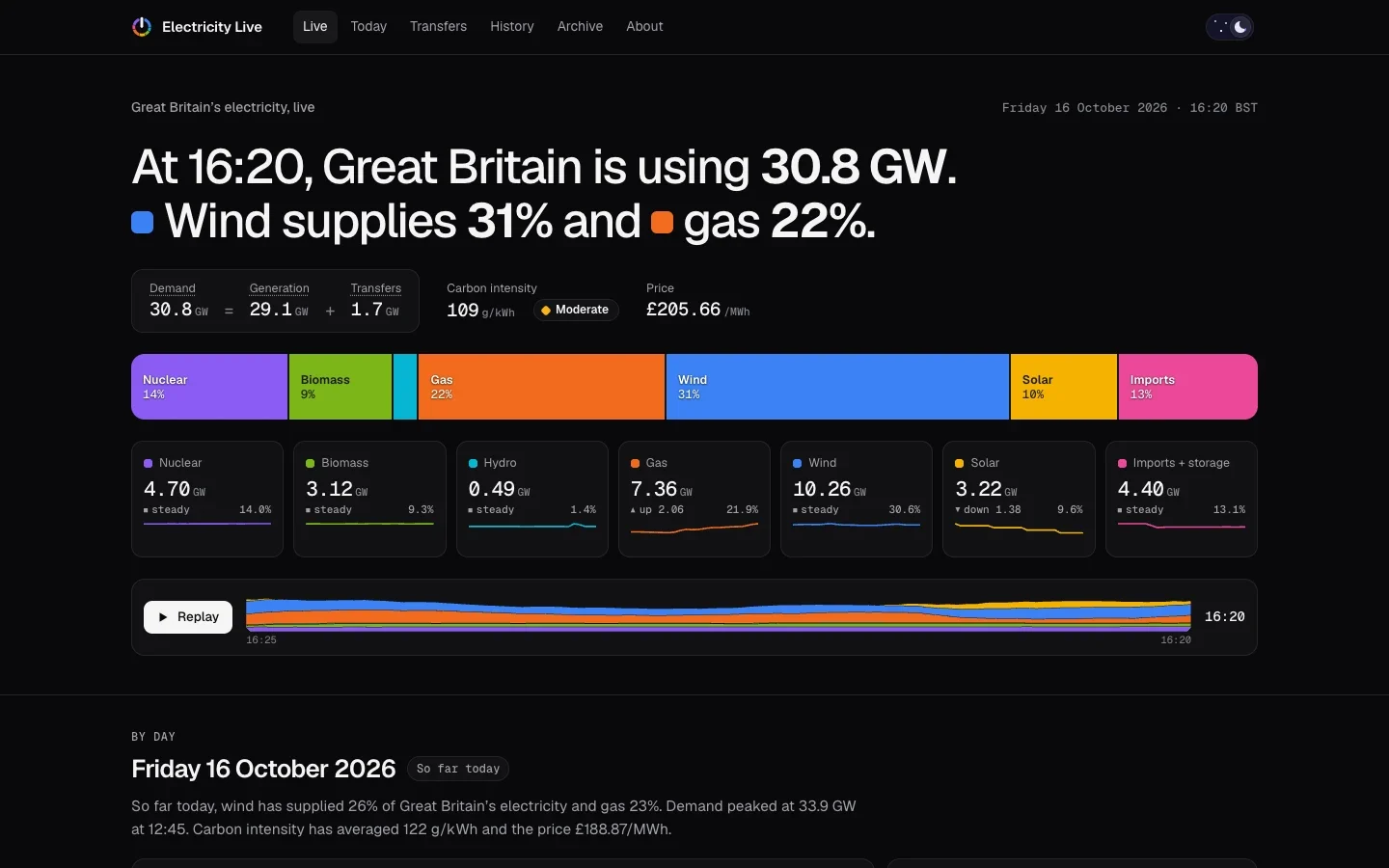Image resolution: width=1389 pixels, height=868 pixels.
Task: Click the 'Friday 16 October 2026 · 16:20 BST' timestamp
Action: pyautogui.click(x=1130, y=108)
